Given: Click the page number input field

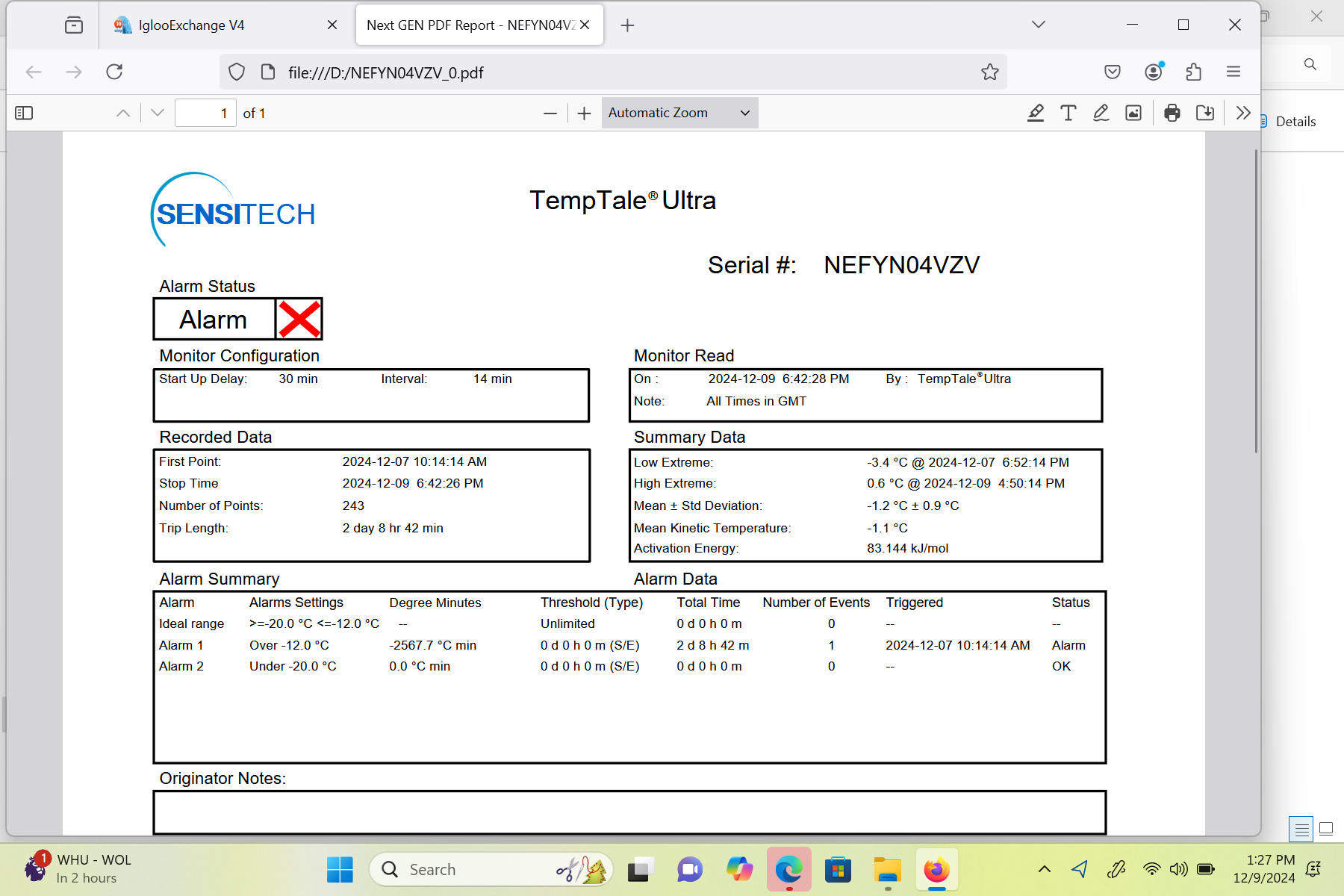Looking at the screenshot, I should (205, 113).
